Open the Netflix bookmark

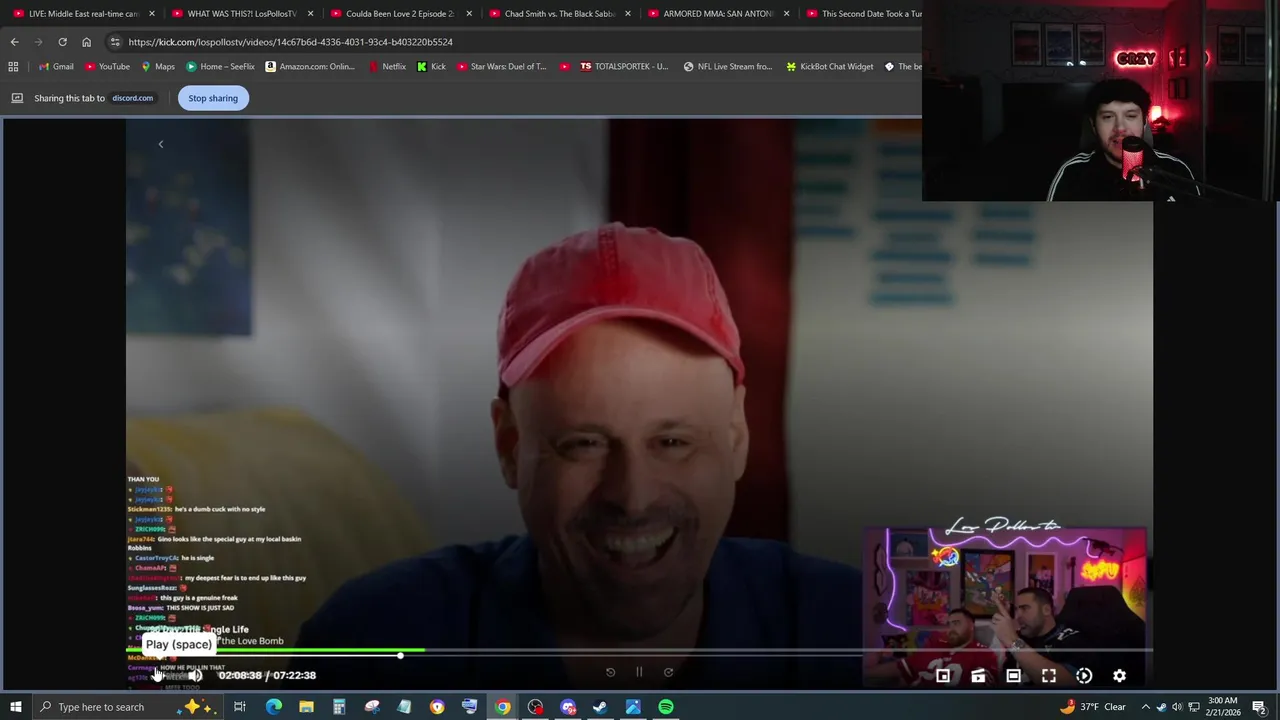click(x=387, y=67)
